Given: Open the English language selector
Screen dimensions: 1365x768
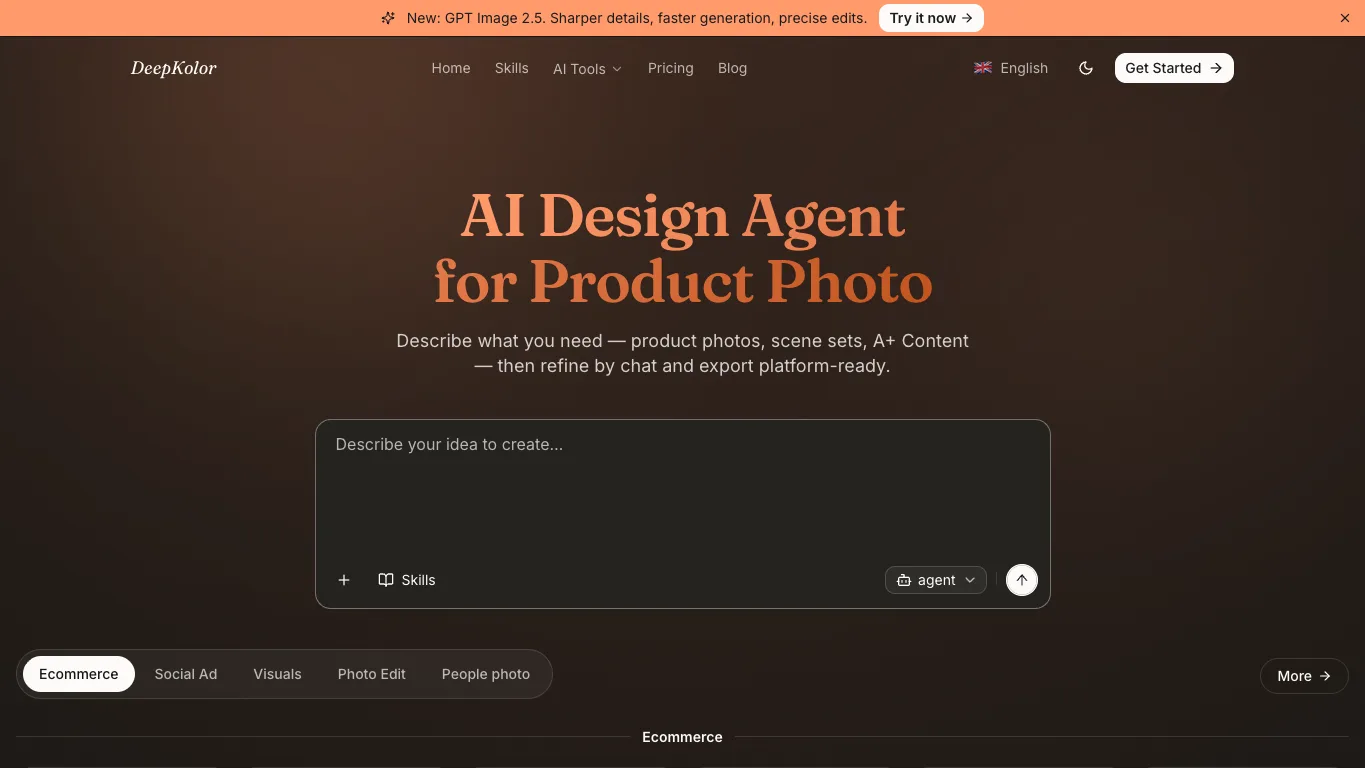Looking at the screenshot, I should [1011, 68].
